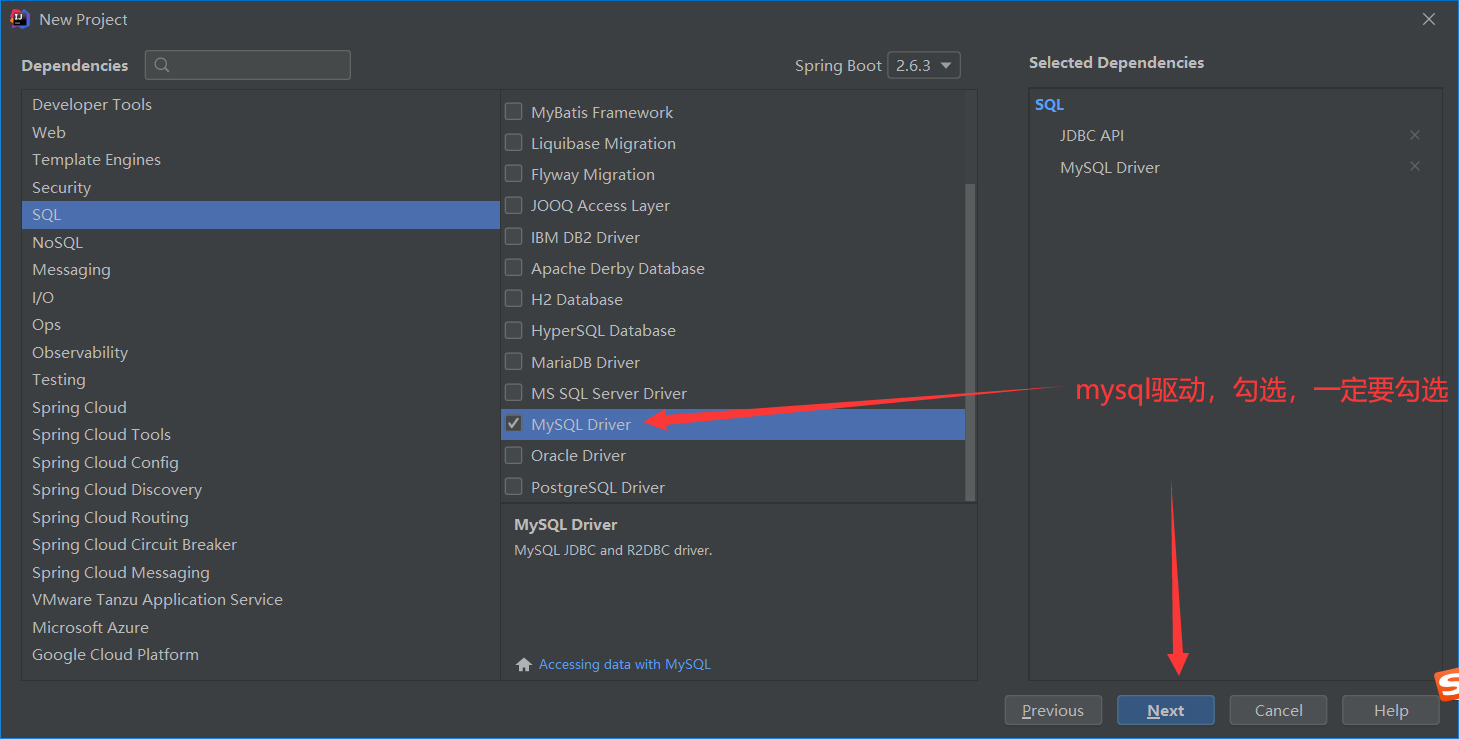Image resolution: width=1459 pixels, height=739 pixels.
Task: Choose the Security category
Action: coord(260,187)
